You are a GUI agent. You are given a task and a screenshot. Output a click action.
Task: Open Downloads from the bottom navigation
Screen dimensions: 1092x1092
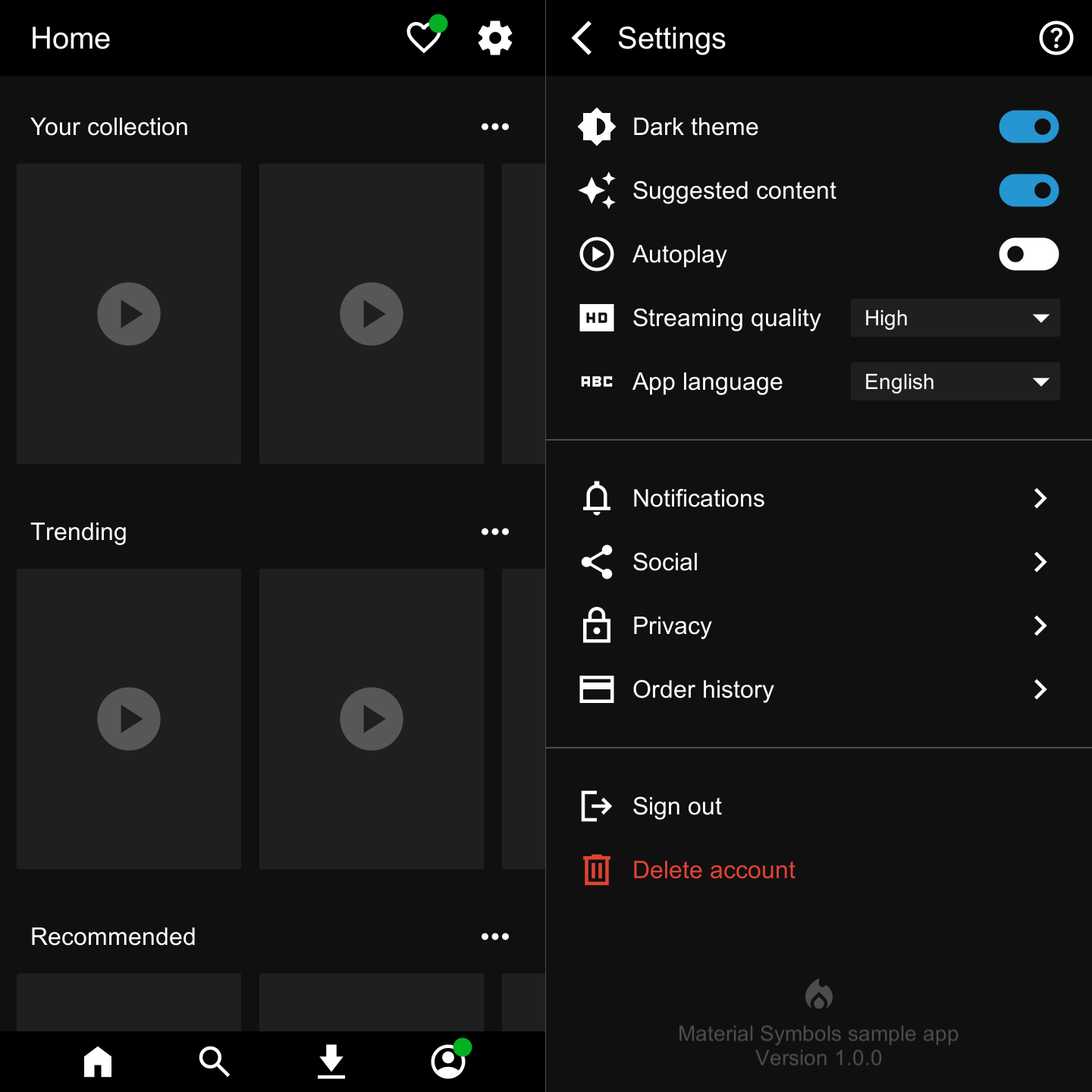[331, 1062]
